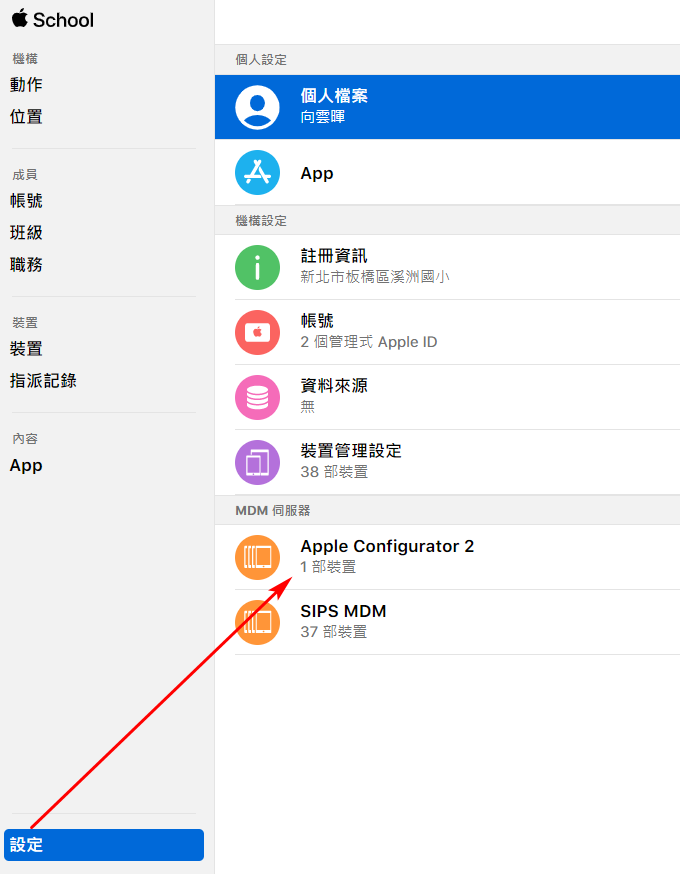Open 指派記錄 in the sidebar
This screenshot has width=680, height=874.
tap(43, 381)
